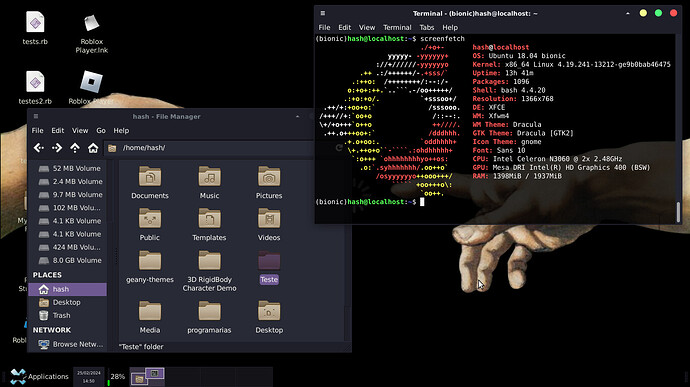Open Desktop in Places sidebar
The width and height of the screenshot is (690, 387).
(67, 302)
